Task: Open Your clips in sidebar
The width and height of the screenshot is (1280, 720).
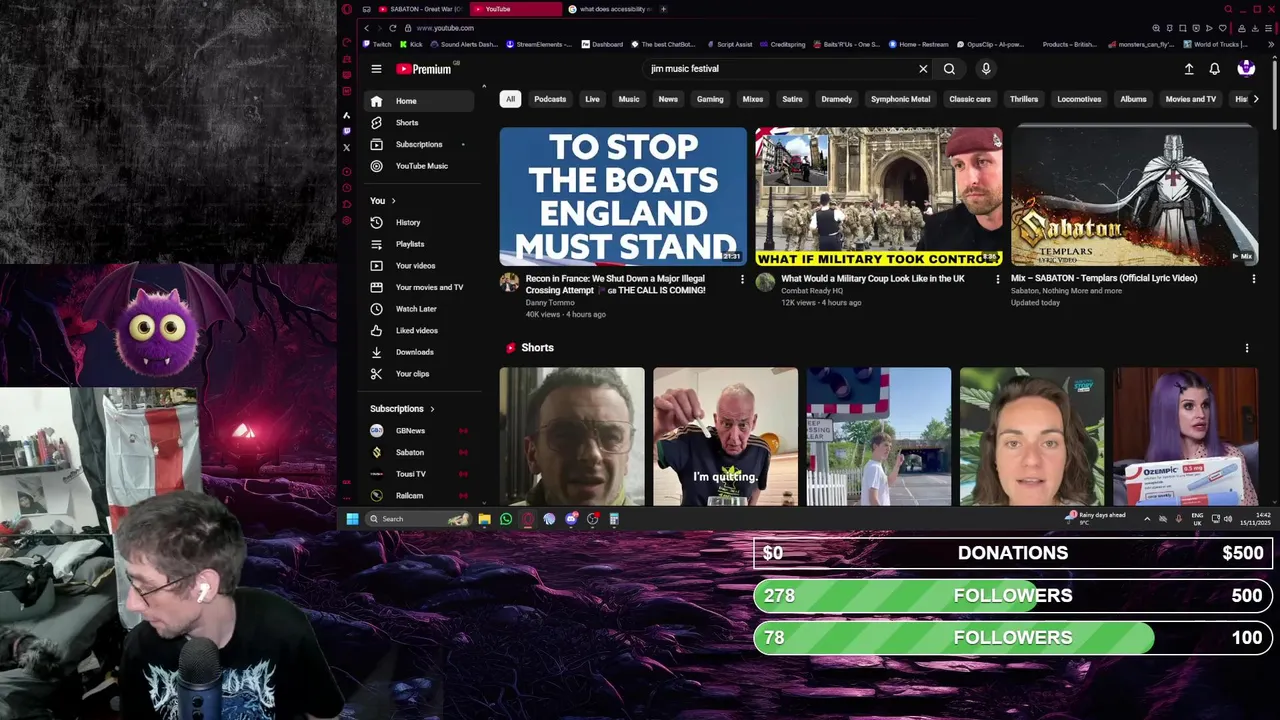Action: pyautogui.click(x=418, y=374)
